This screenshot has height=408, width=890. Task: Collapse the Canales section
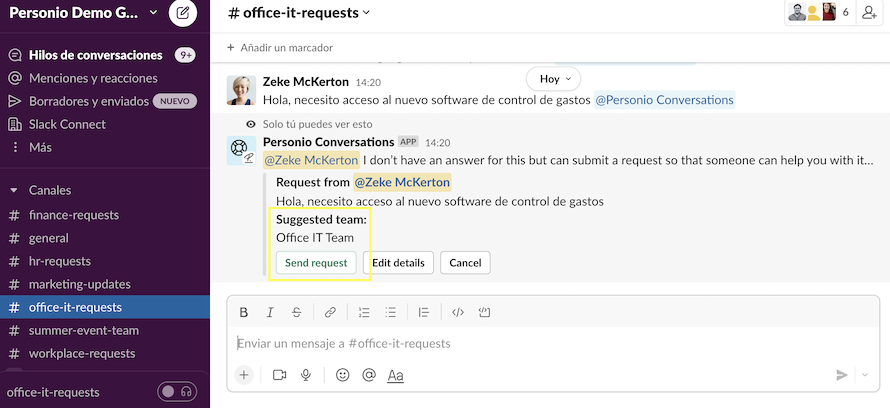pos(14,190)
